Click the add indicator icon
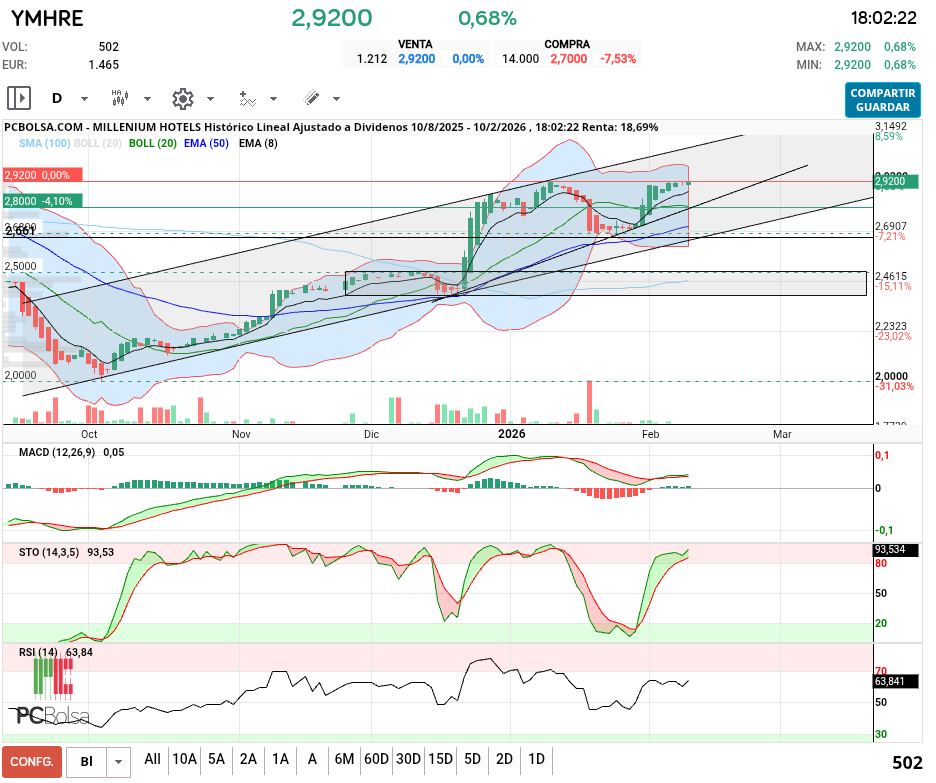This screenshot has width=936, height=783. [x=246, y=98]
